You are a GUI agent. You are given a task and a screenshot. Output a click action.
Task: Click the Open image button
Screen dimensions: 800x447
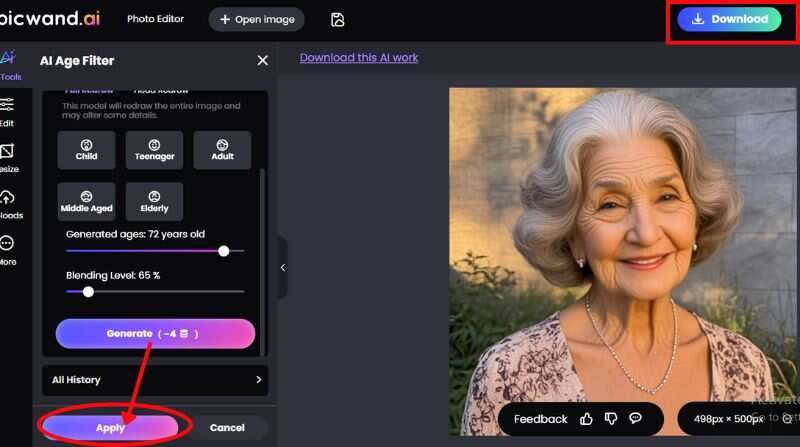[257, 19]
